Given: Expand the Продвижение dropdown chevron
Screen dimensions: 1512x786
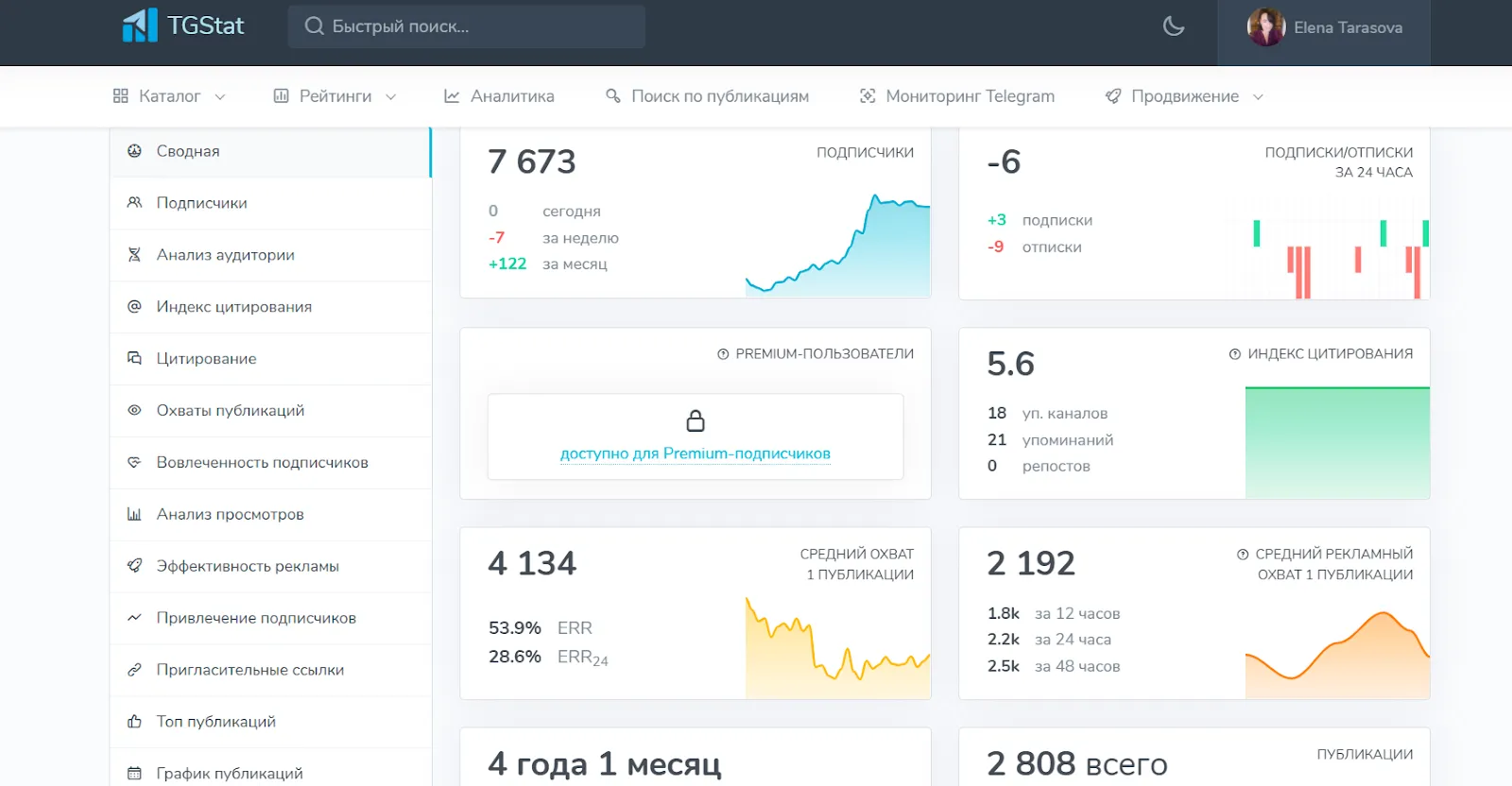Looking at the screenshot, I should [x=1258, y=96].
